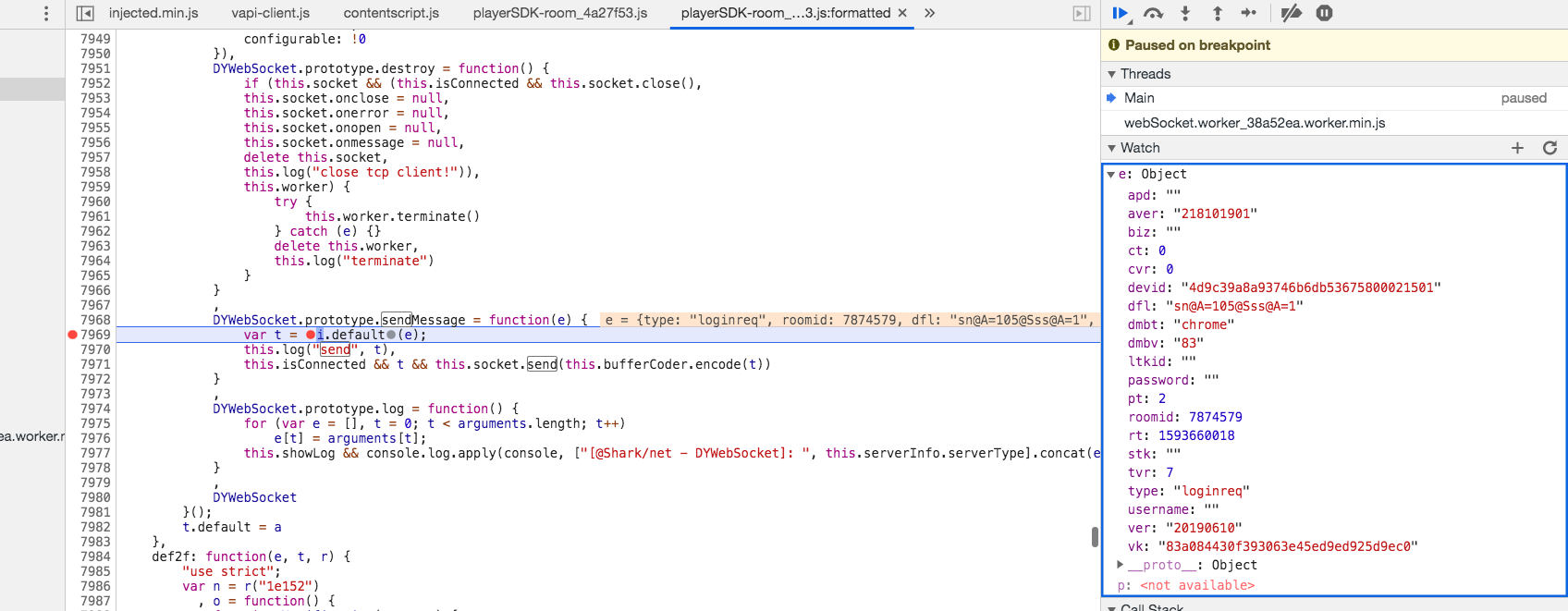Hide the debugger sidebar

tap(1081, 13)
